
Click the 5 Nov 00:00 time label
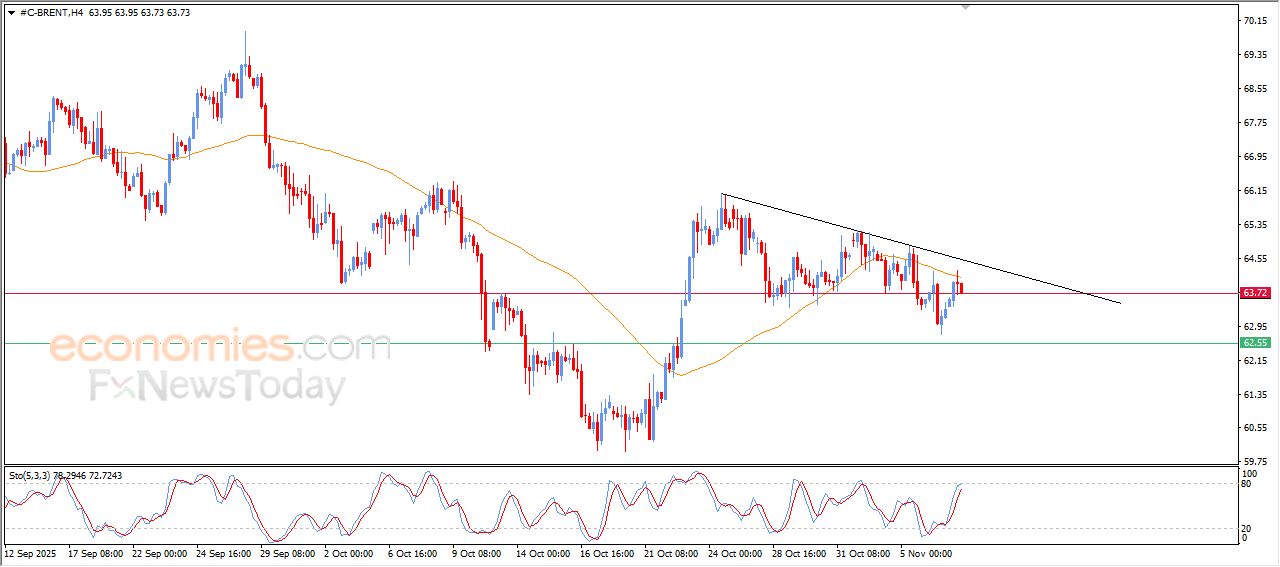pos(928,552)
